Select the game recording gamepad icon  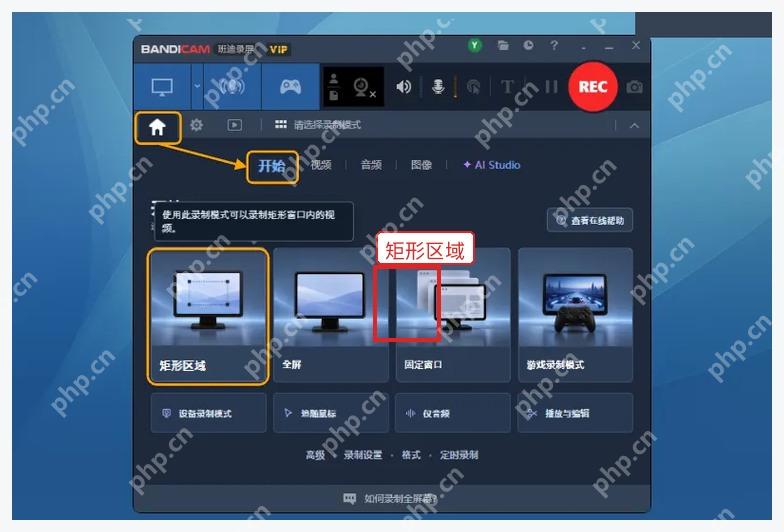tap(290, 87)
